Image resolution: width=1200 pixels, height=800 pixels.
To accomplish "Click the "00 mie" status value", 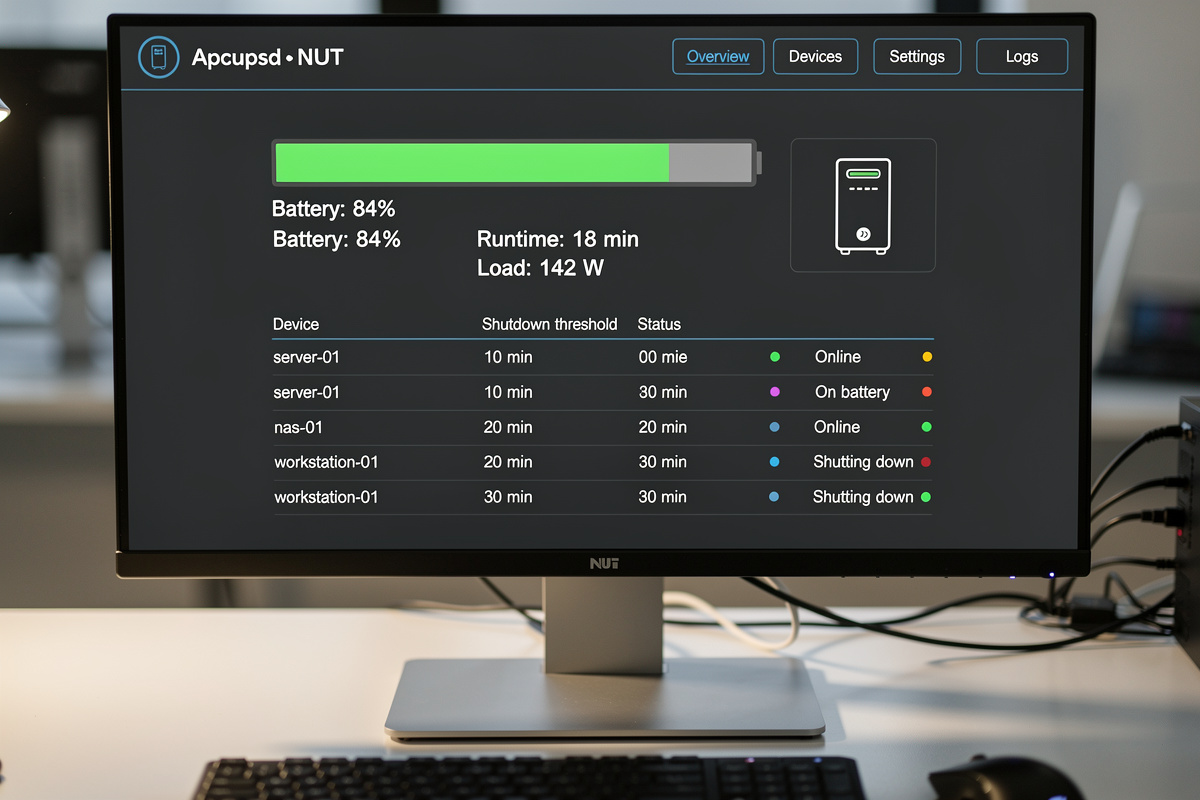I will click(x=663, y=357).
